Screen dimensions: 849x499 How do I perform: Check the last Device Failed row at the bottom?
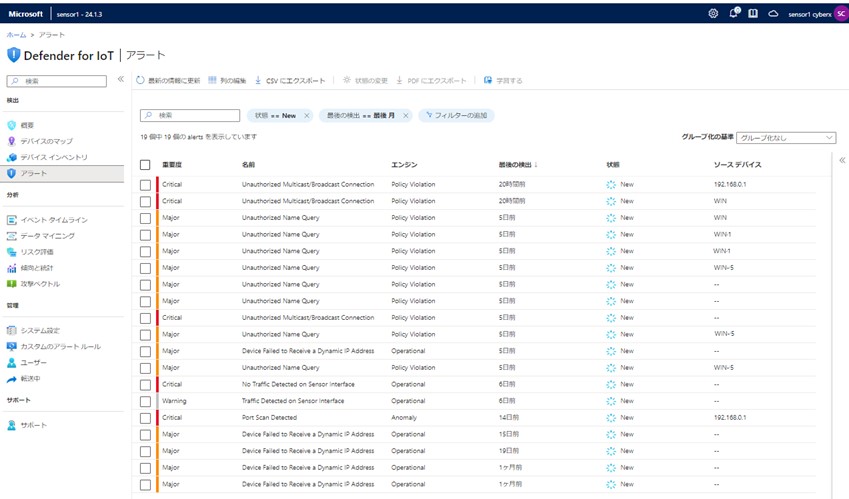coord(145,484)
